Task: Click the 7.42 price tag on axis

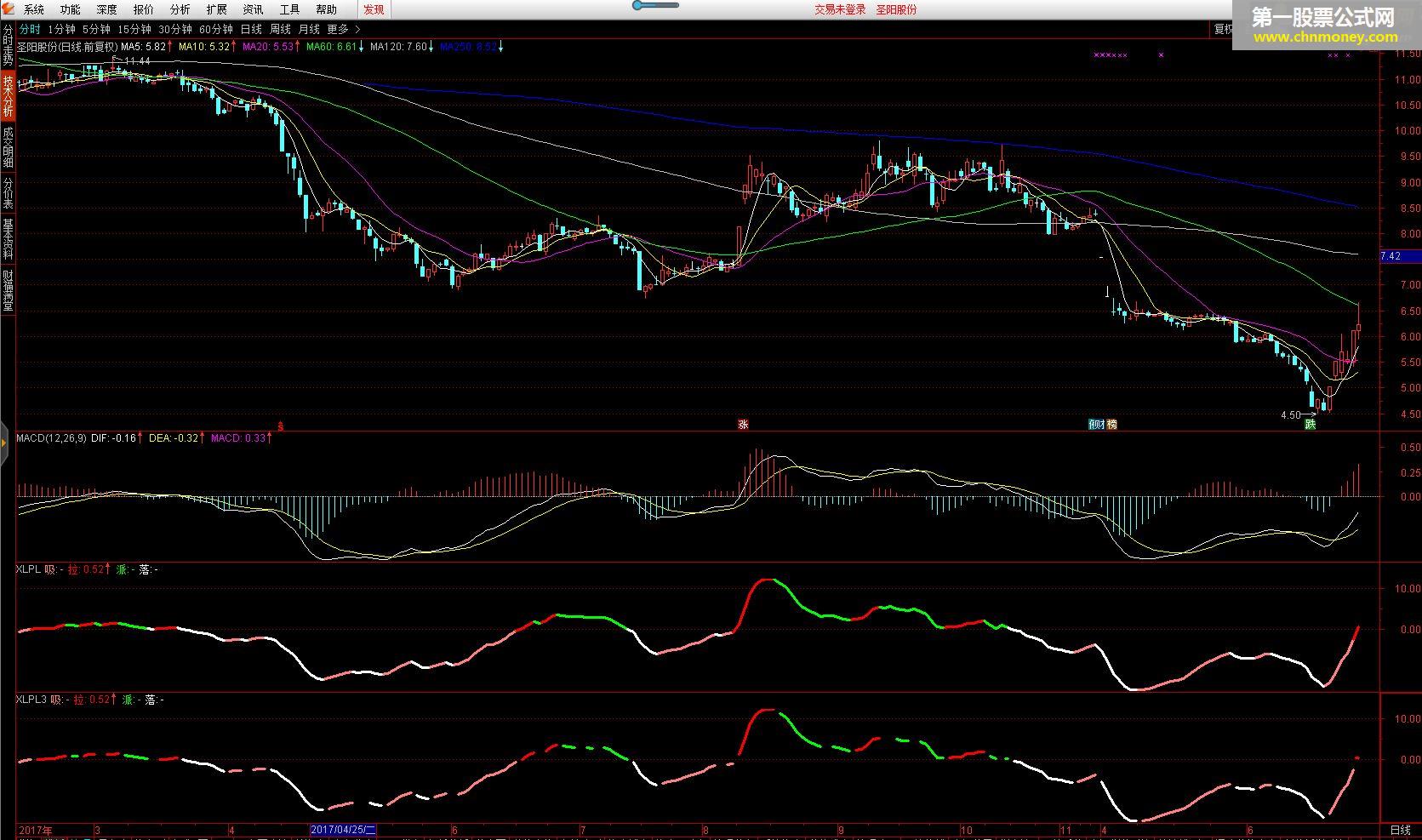Action: point(1399,255)
